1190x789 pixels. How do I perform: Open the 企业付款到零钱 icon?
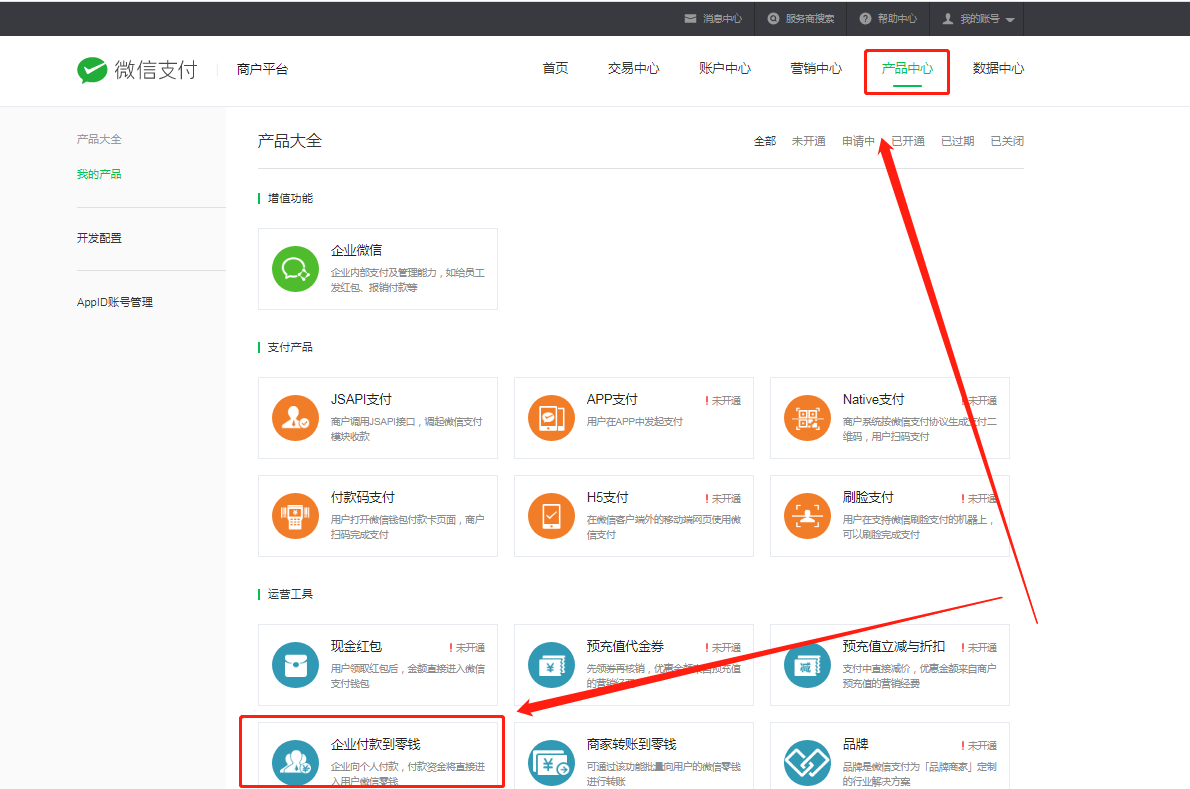[x=295, y=762]
